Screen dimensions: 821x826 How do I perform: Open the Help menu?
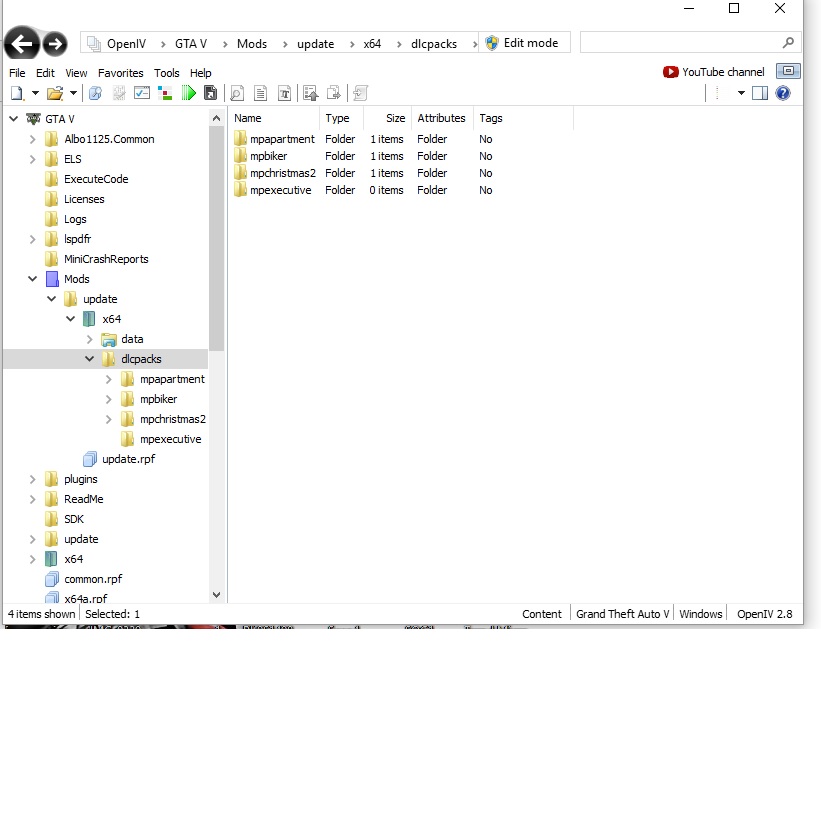click(x=201, y=73)
